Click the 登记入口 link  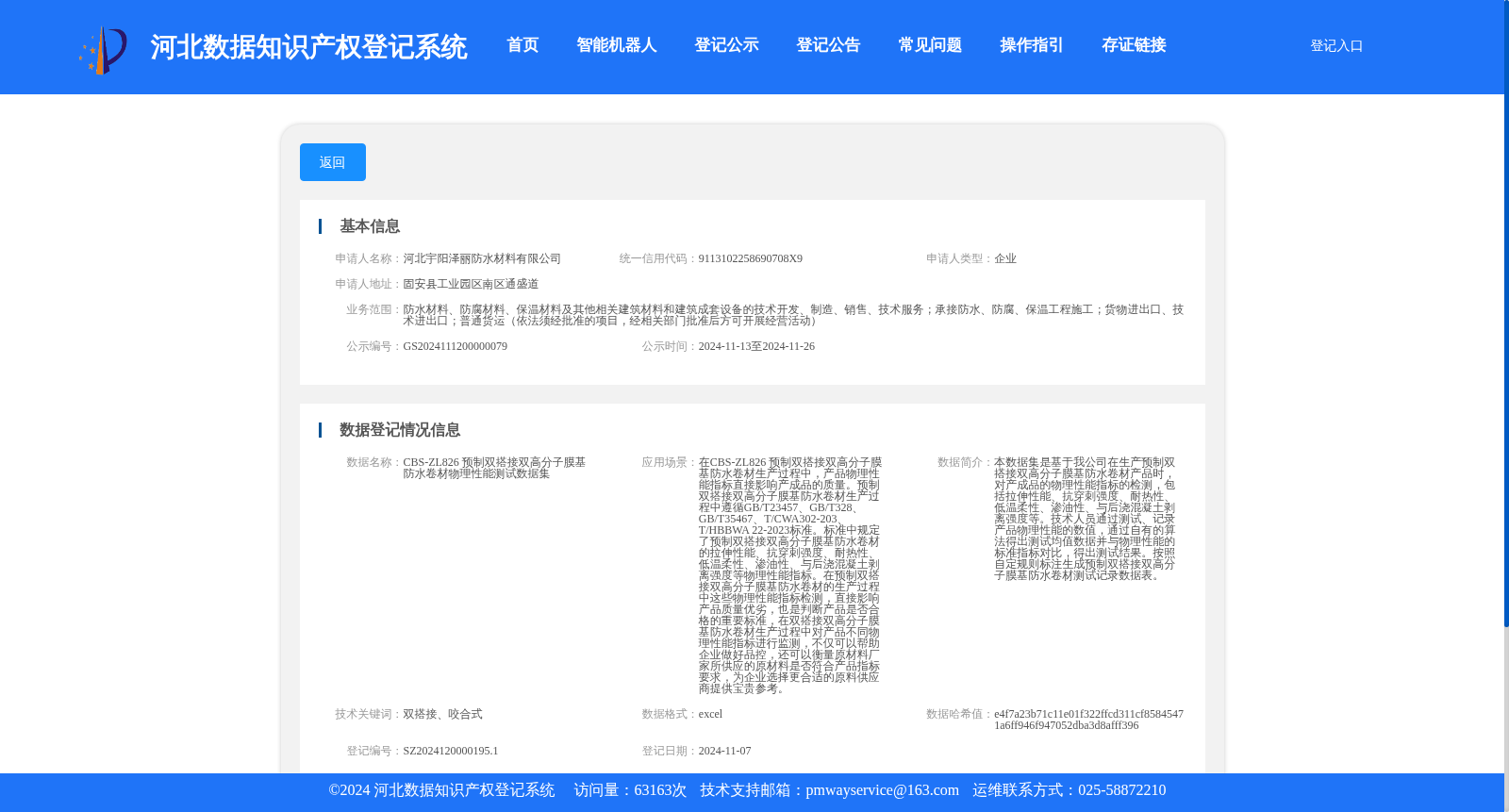tap(1336, 46)
